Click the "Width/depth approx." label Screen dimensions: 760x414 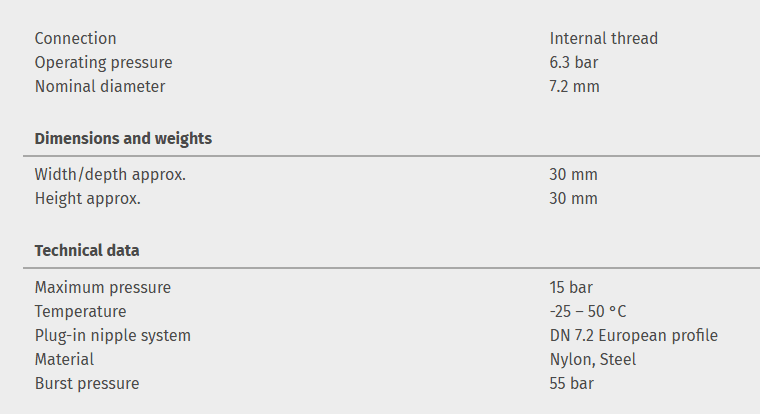click(x=110, y=174)
